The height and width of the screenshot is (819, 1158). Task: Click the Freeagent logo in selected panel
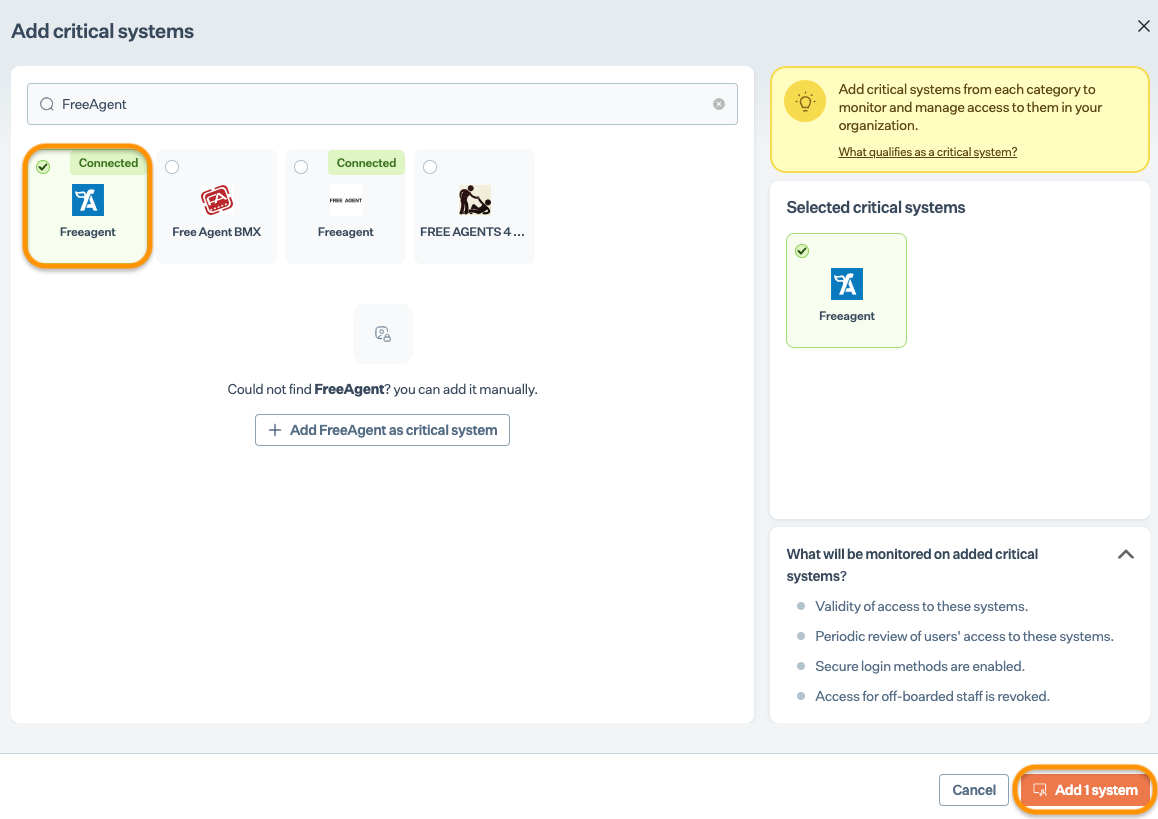click(x=846, y=284)
